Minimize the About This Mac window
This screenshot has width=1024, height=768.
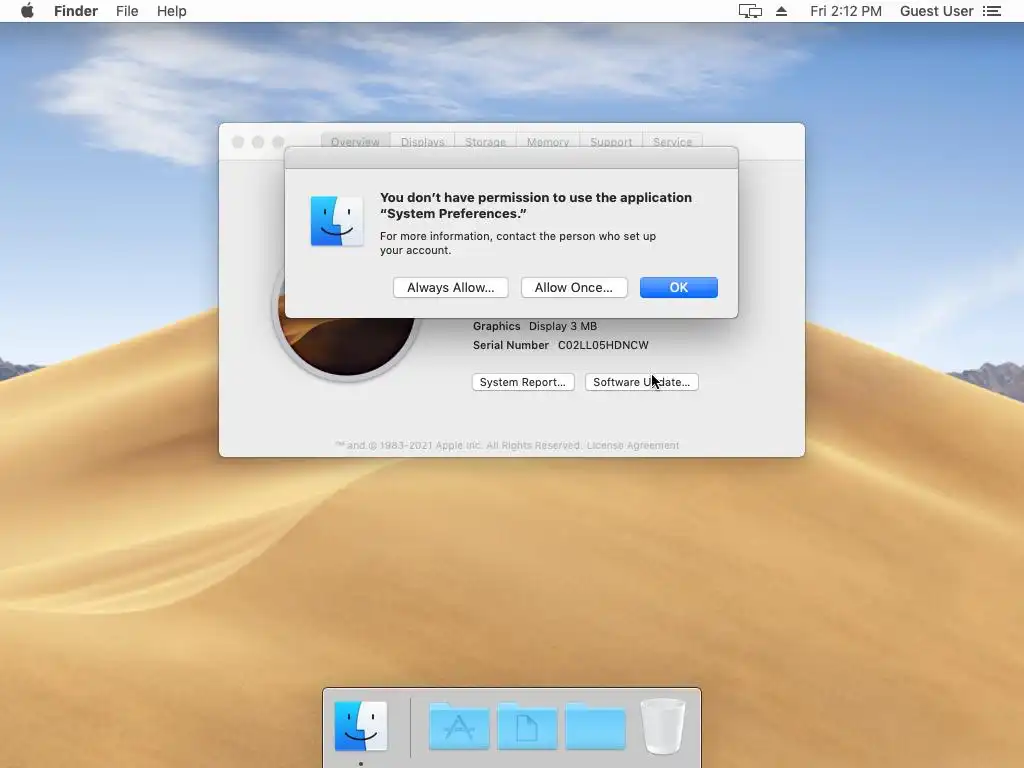point(258,142)
